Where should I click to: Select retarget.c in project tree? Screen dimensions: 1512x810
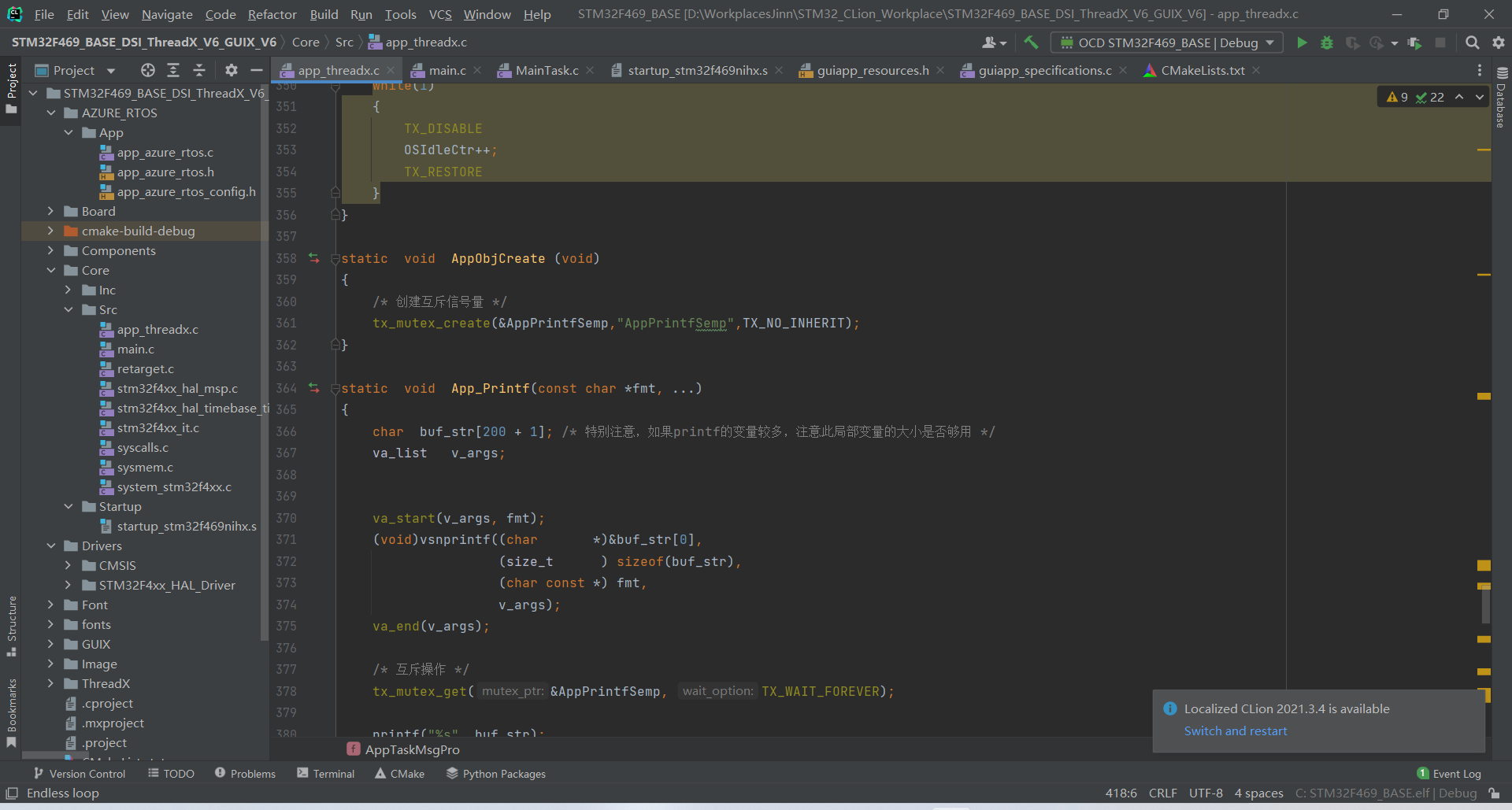tap(146, 368)
